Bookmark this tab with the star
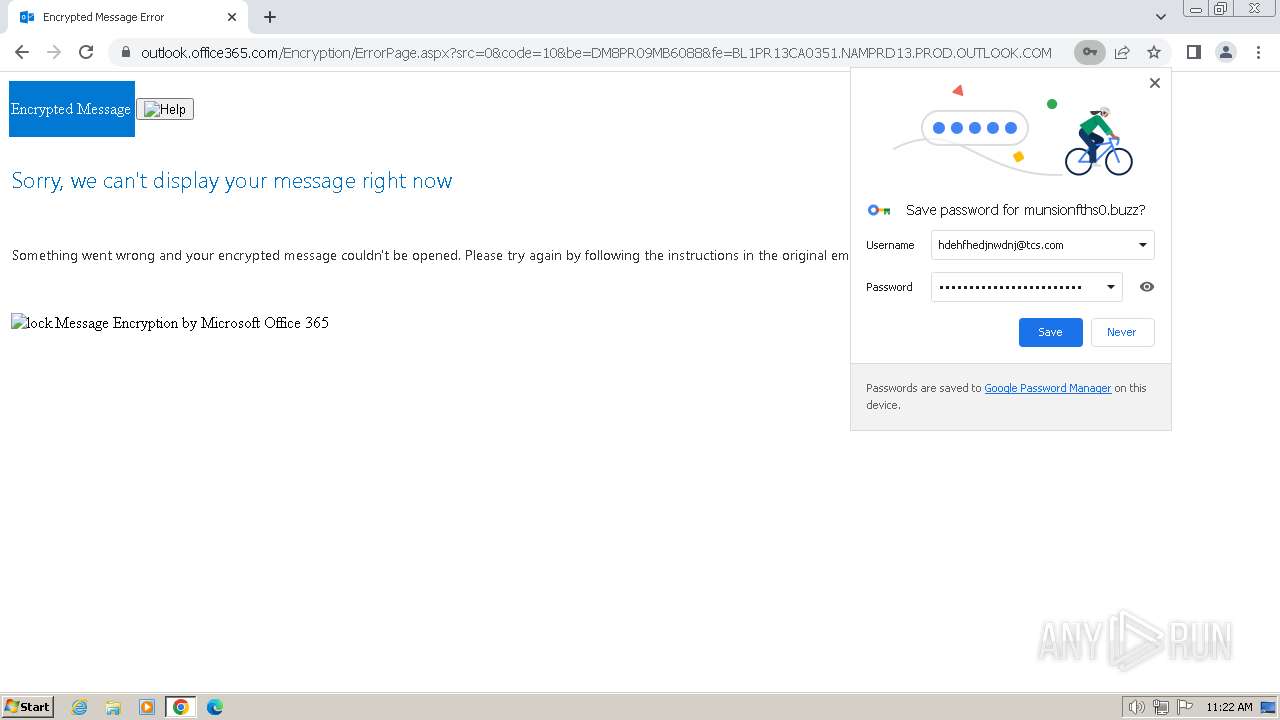The image size is (1280, 720). [1154, 52]
